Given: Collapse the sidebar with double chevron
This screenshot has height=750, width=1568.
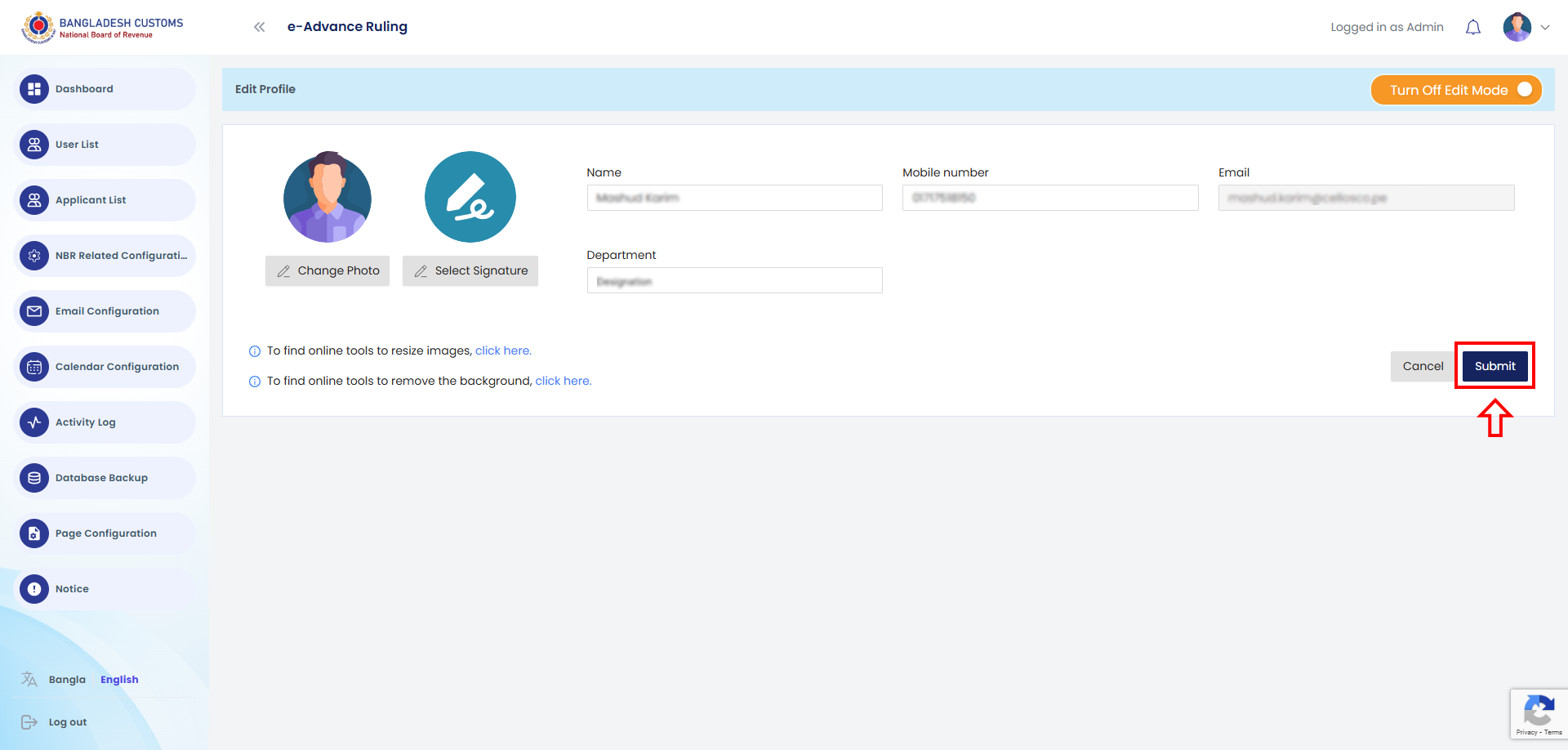Looking at the screenshot, I should pyautogui.click(x=260, y=27).
